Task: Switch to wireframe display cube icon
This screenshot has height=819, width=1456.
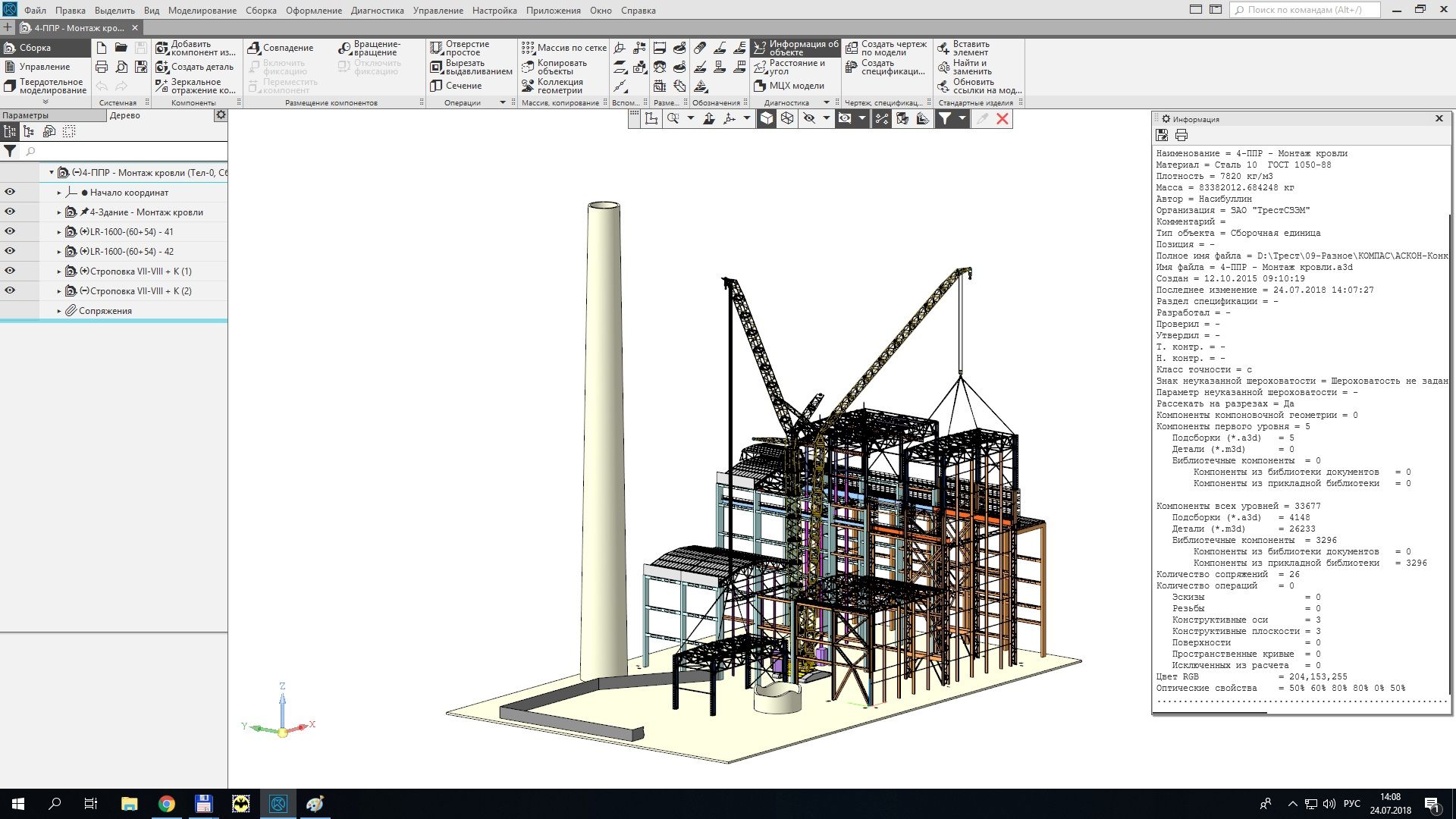Action: coord(787,118)
